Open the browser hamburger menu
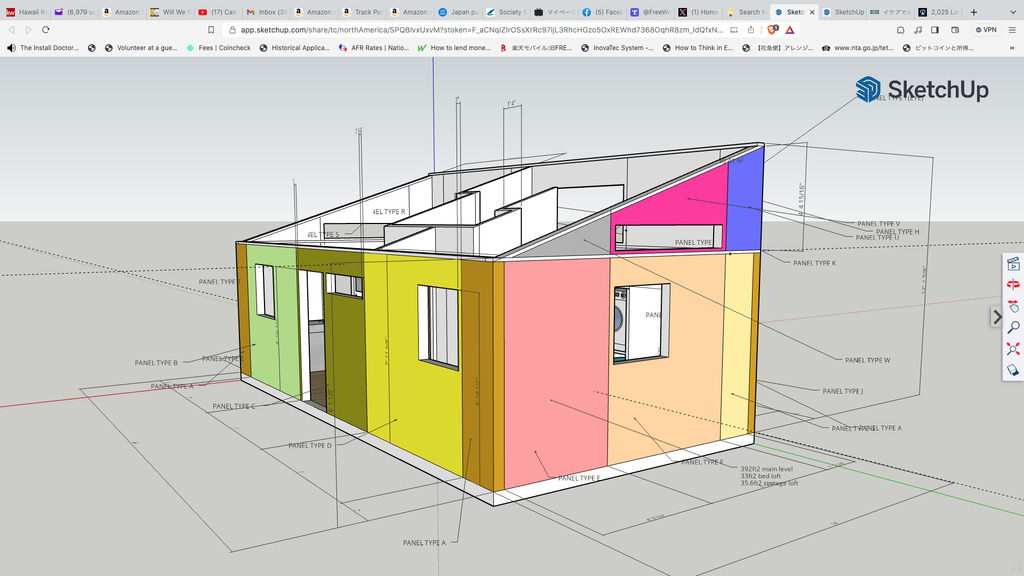1024x576 pixels. [x=1012, y=30]
